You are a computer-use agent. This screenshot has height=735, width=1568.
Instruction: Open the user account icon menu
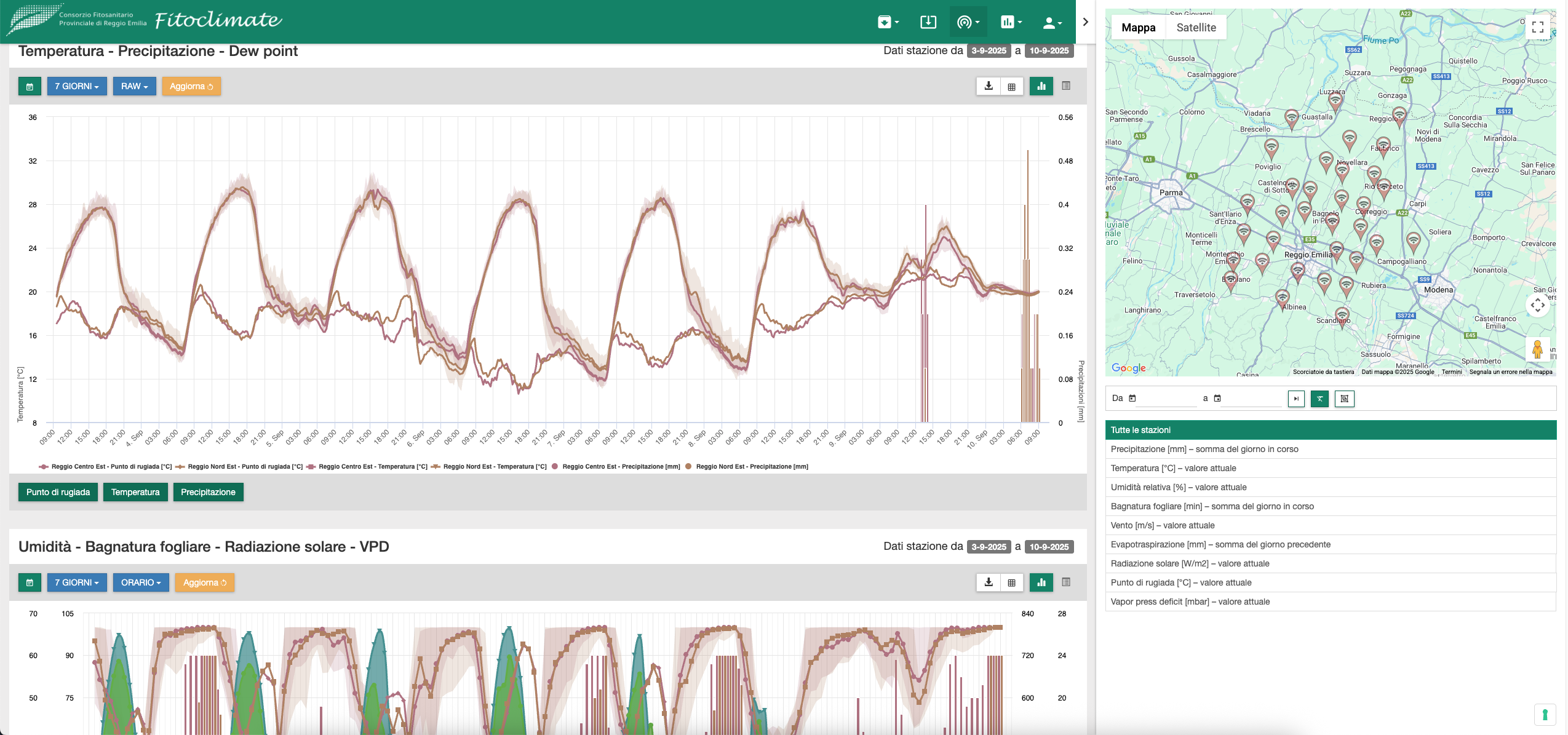pyautogui.click(x=1052, y=23)
